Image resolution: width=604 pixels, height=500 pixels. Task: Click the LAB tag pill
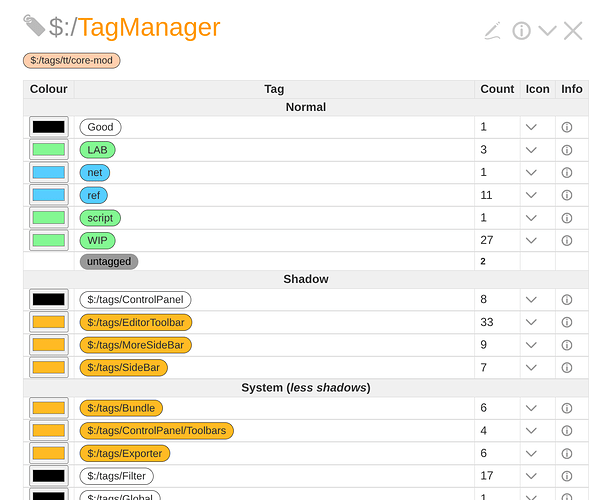tap(97, 150)
